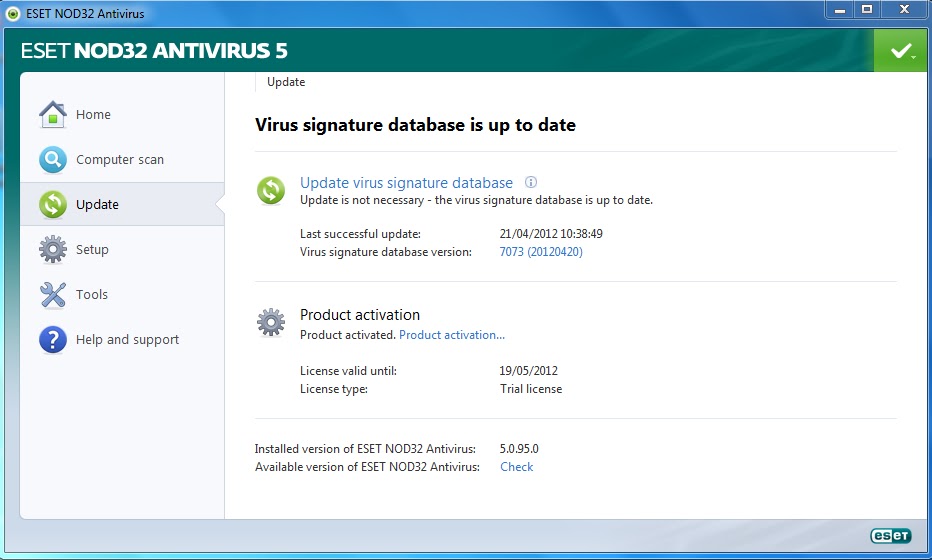Click the 'ESET NOD32 ANTIVIRUS 5' banner title
This screenshot has height=560, width=932.
coord(154,51)
